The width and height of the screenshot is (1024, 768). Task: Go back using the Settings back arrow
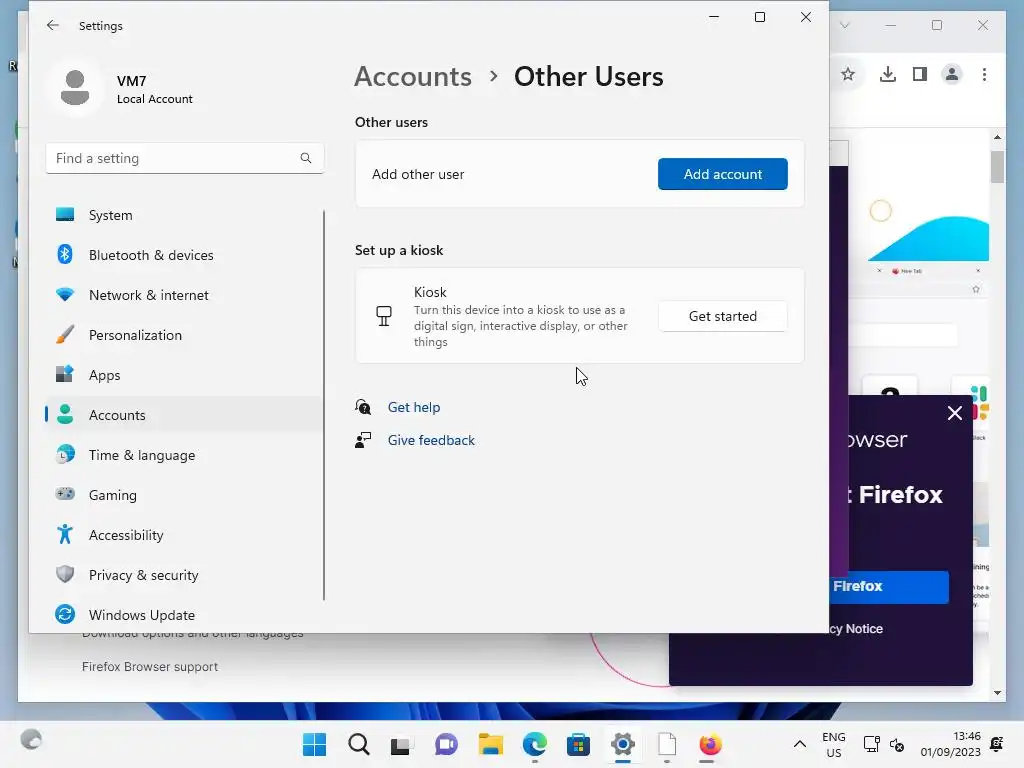coord(52,25)
